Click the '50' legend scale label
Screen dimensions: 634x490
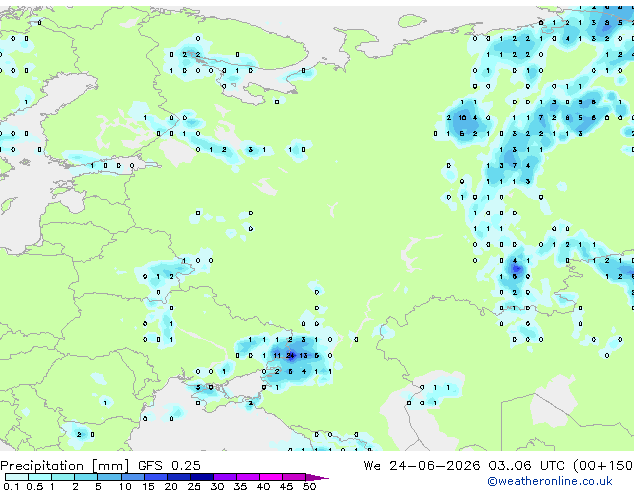[309, 486]
